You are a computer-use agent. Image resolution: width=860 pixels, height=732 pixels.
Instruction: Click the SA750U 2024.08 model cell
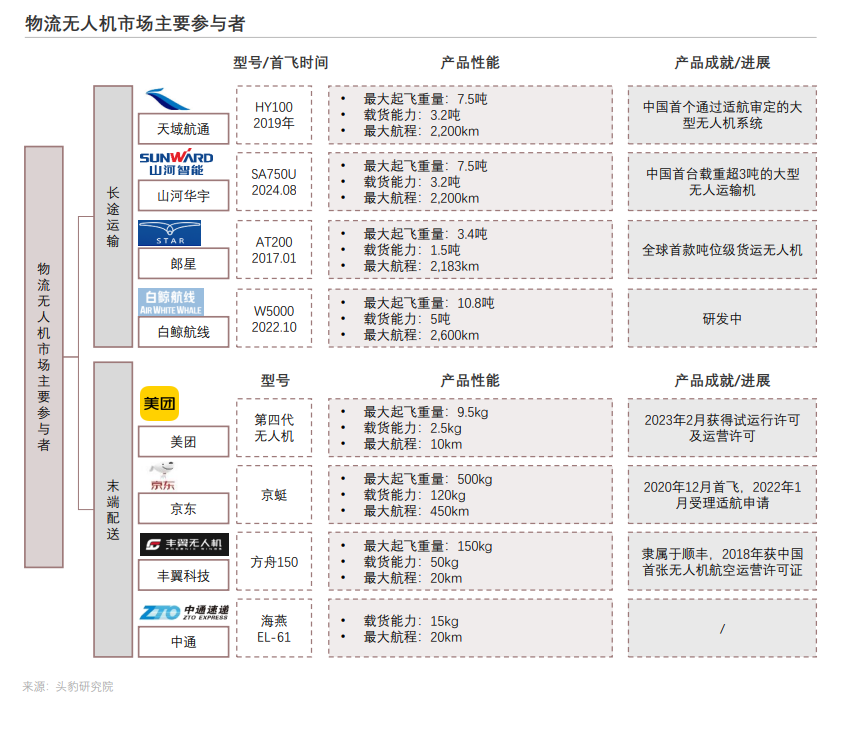274,182
